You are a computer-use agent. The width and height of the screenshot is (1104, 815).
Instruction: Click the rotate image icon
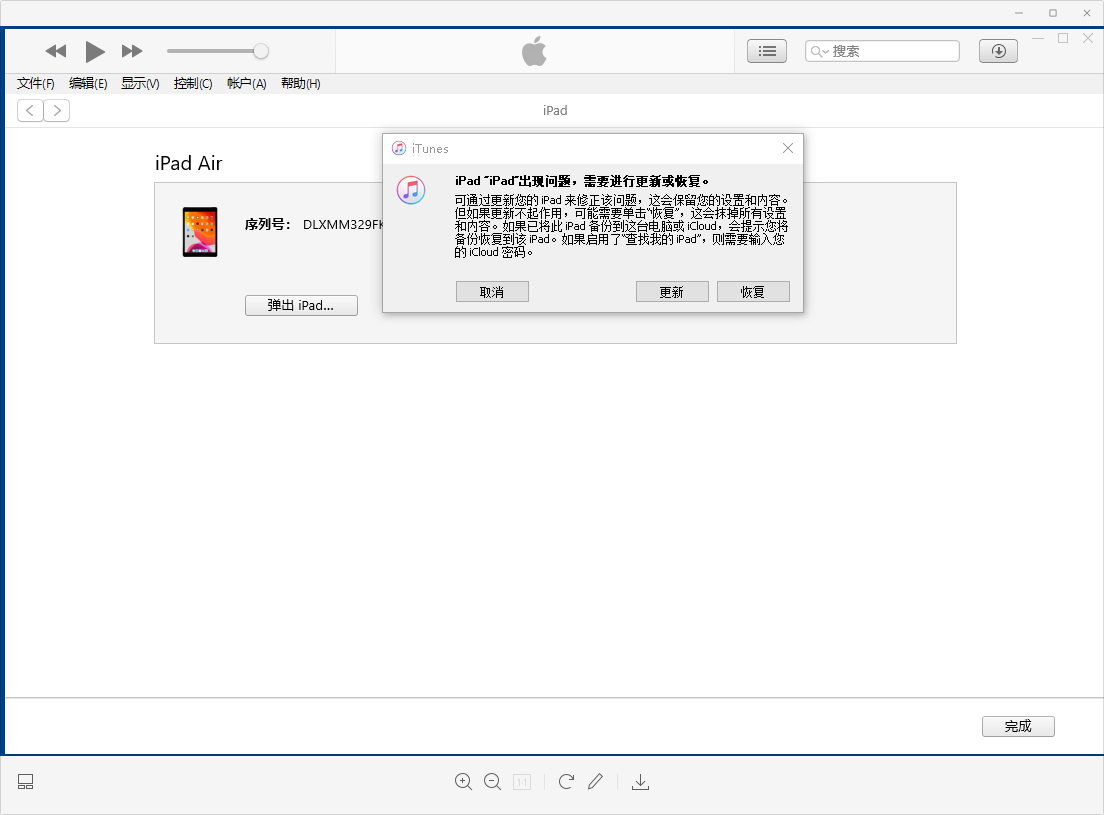(x=566, y=782)
